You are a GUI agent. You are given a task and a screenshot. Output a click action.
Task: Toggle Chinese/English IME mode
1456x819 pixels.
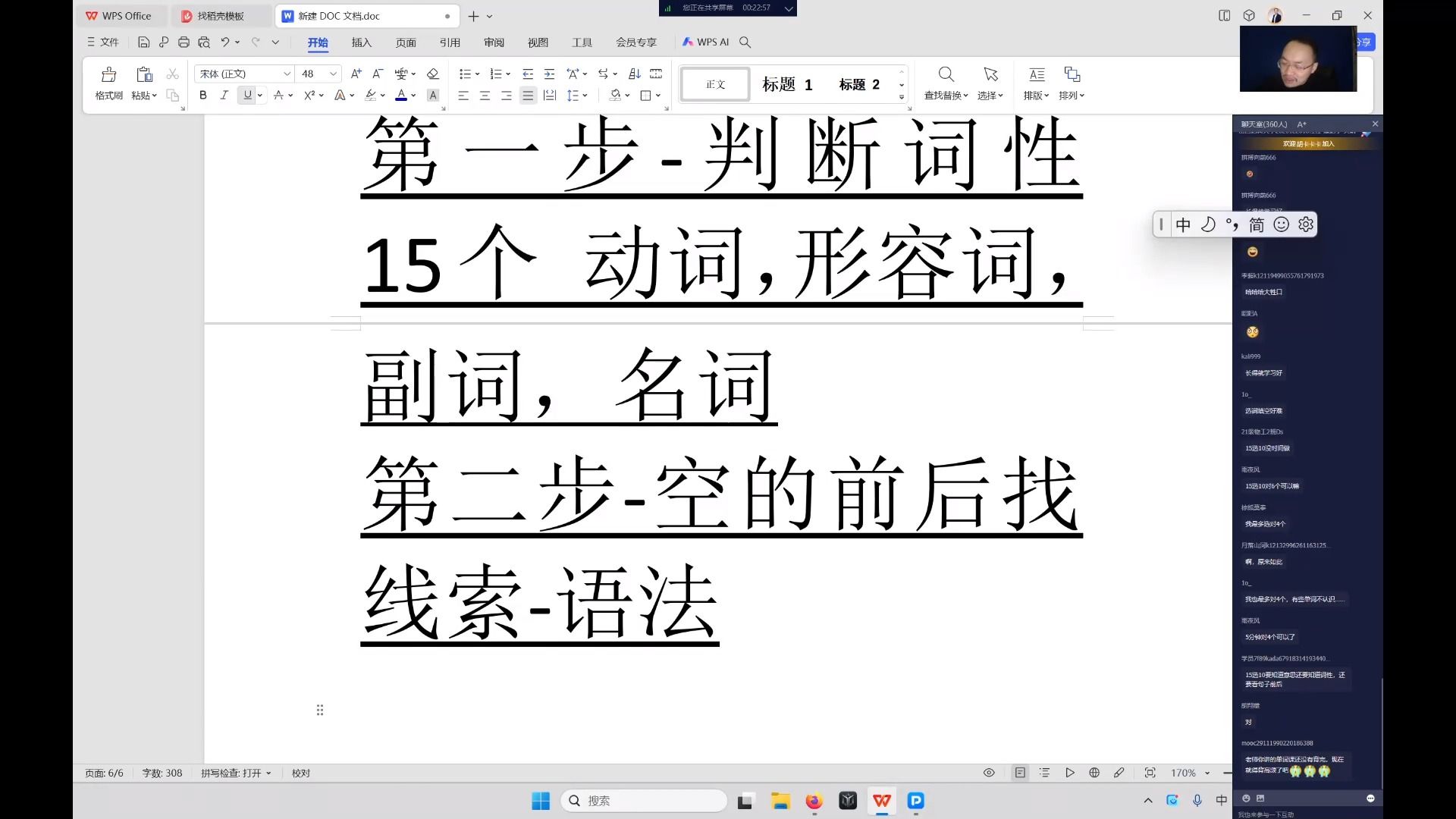pos(1183,224)
